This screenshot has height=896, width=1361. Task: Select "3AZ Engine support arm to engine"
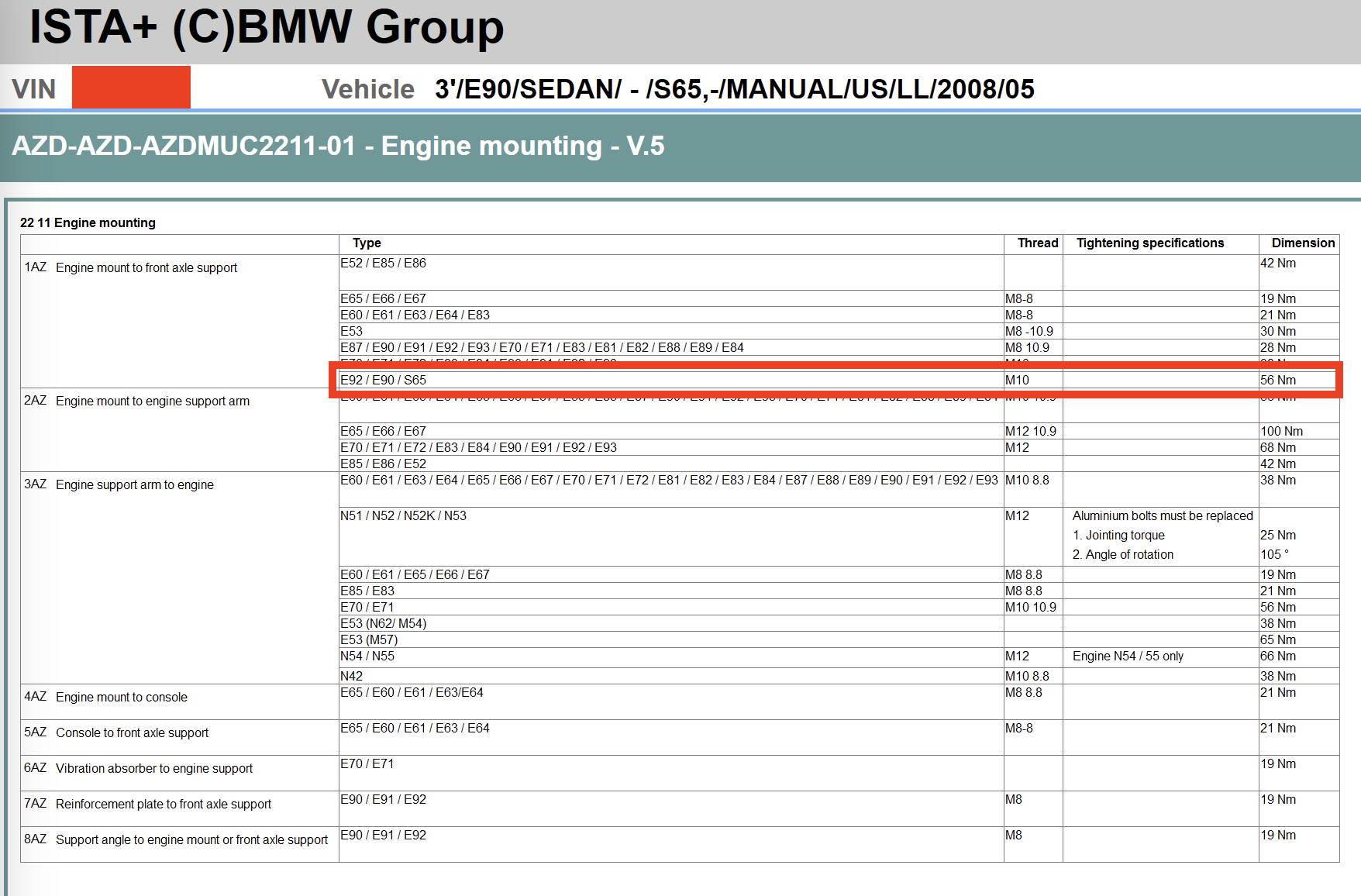[119, 484]
